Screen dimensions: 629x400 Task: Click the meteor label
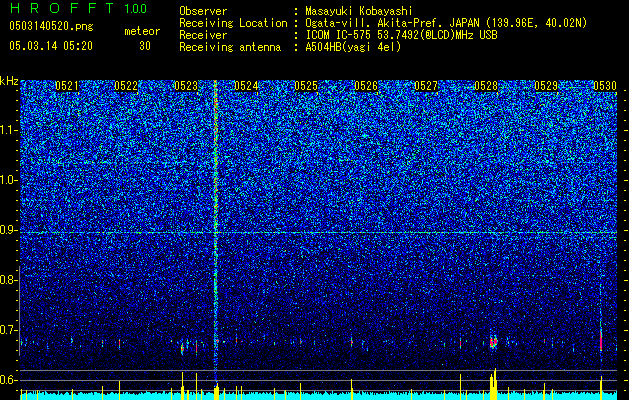click(142, 31)
